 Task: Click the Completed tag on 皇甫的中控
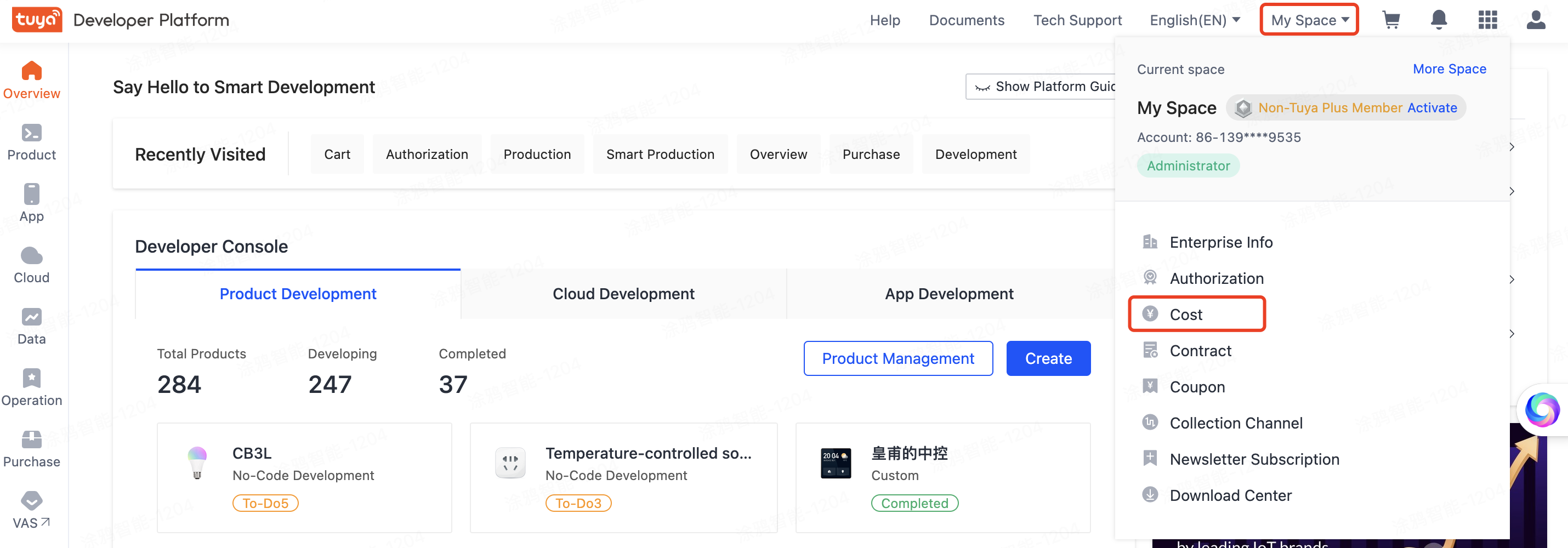[x=914, y=503]
